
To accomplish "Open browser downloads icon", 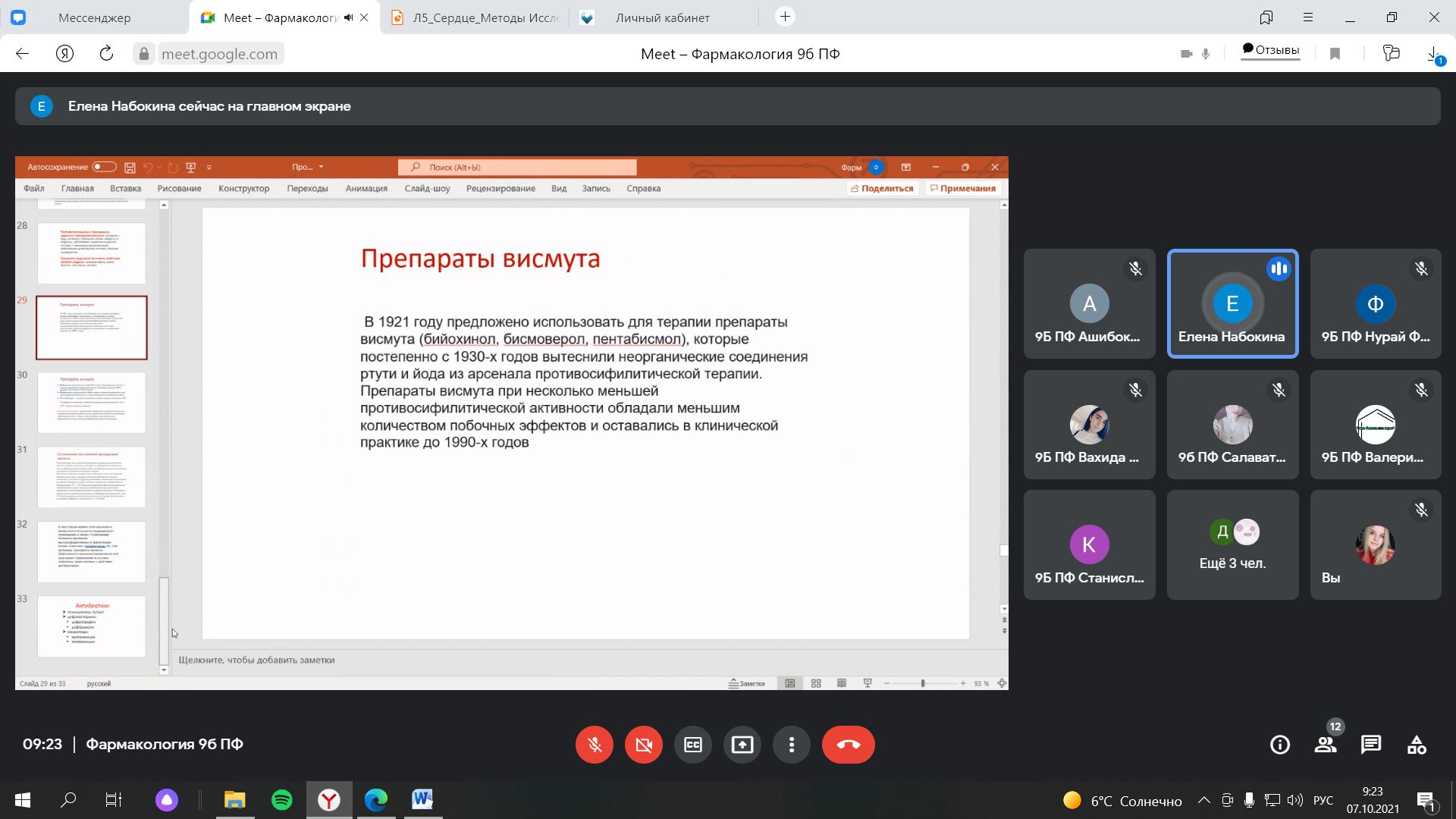I will click(x=1433, y=54).
